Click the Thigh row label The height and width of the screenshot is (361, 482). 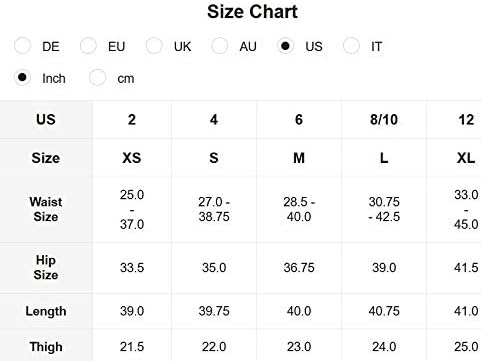(x=46, y=347)
